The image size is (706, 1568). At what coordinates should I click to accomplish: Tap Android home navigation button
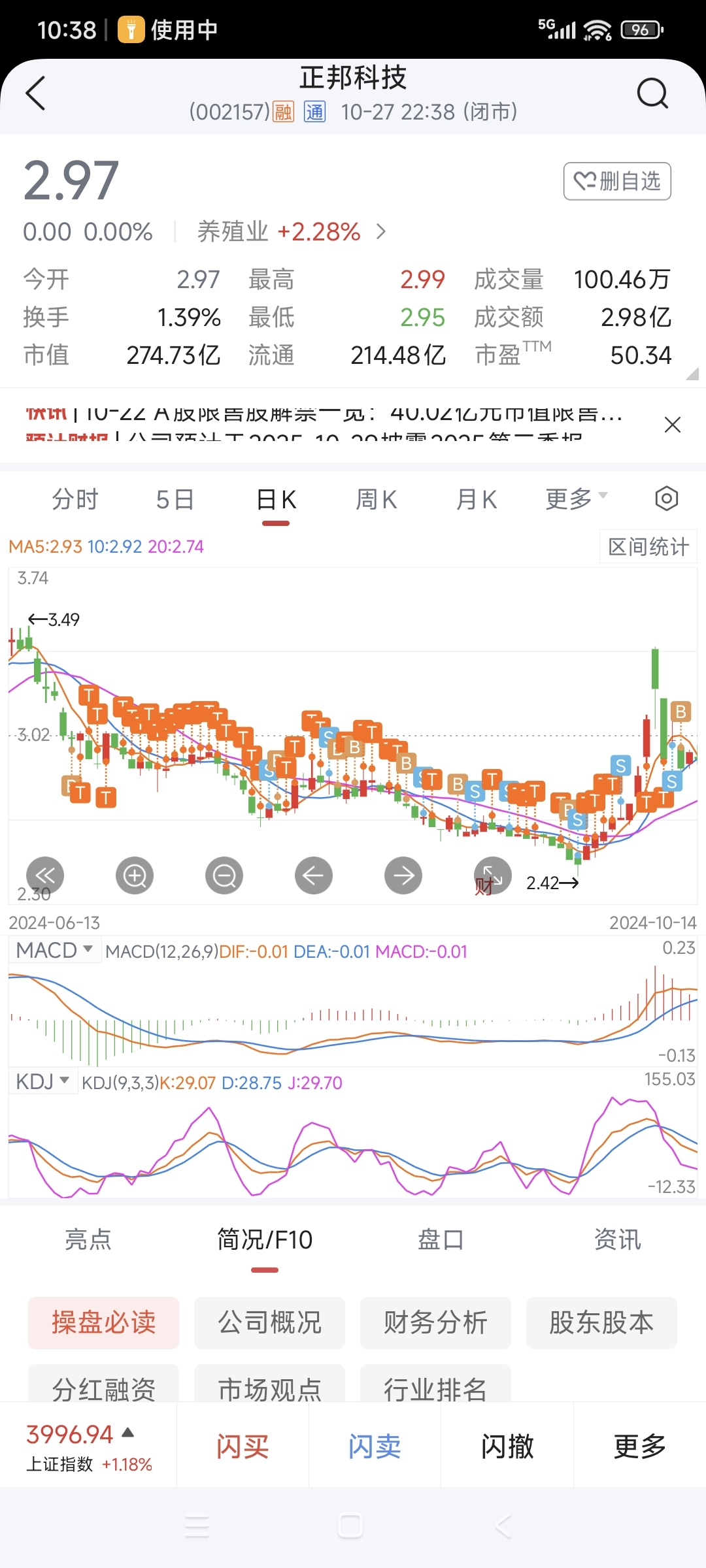[350, 1527]
